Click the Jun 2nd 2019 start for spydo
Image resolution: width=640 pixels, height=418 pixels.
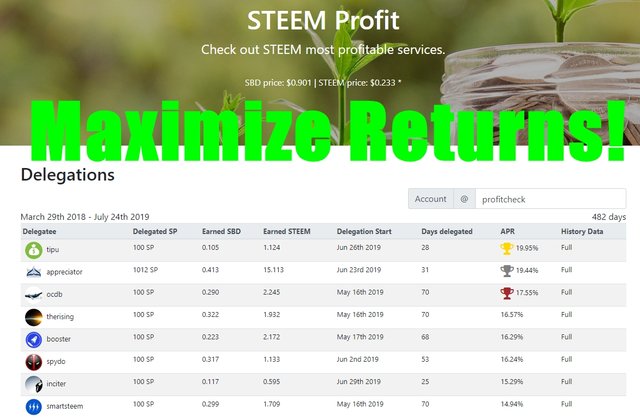tap(358, 360)
